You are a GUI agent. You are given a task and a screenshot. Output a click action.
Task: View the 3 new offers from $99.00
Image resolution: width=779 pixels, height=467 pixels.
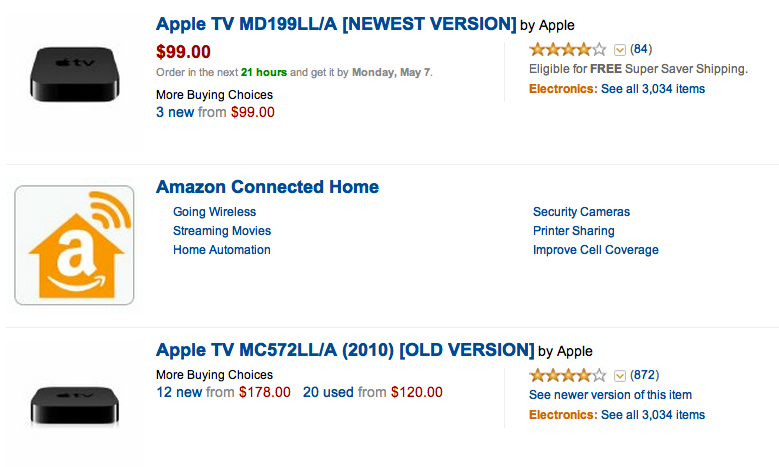(215, 112)
